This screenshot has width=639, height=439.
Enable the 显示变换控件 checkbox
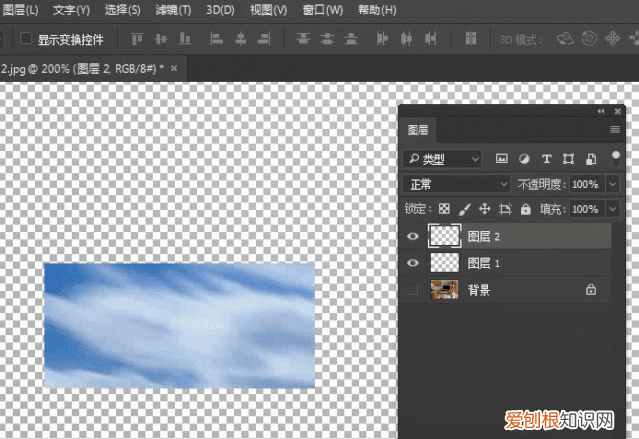[x=24, y=40]
